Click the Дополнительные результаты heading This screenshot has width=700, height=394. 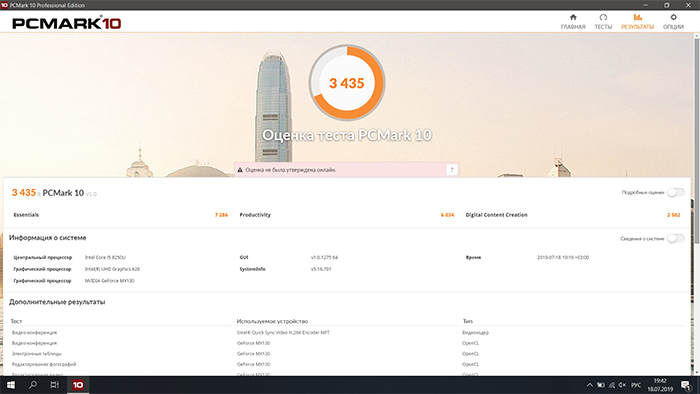[x=57, y=302]
